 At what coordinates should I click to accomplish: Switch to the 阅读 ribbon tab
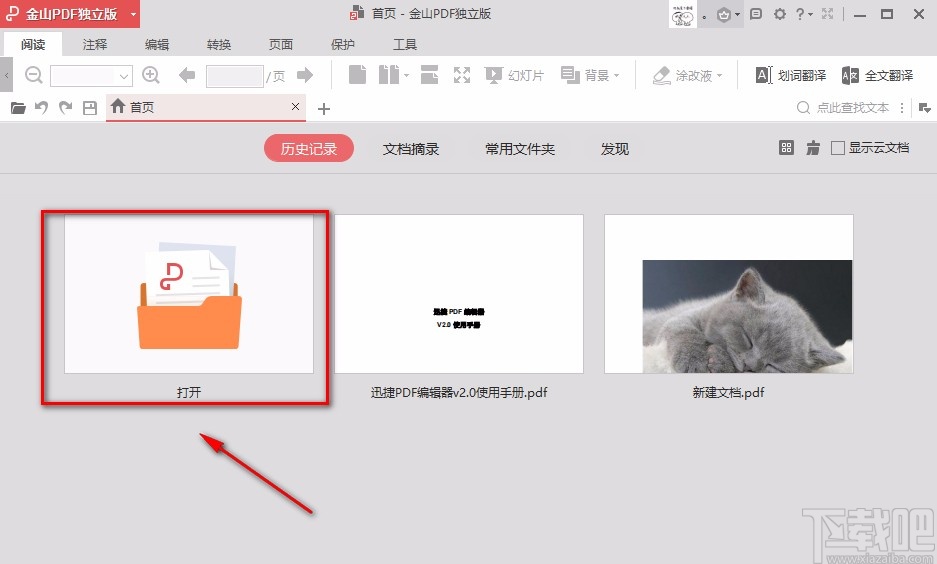pos(33,44)
